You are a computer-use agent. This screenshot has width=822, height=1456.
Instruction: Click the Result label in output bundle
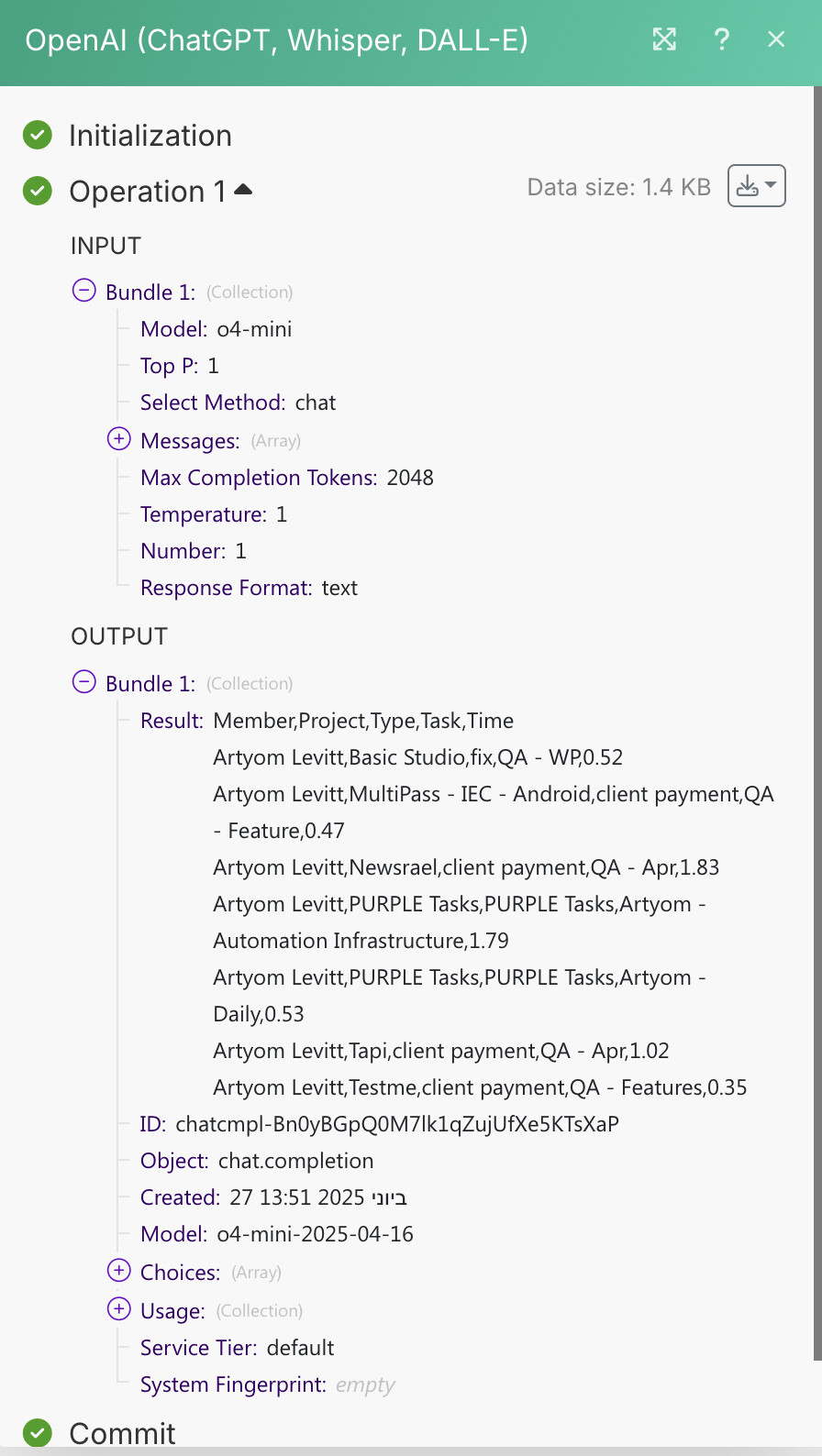[x=172, y=721]
